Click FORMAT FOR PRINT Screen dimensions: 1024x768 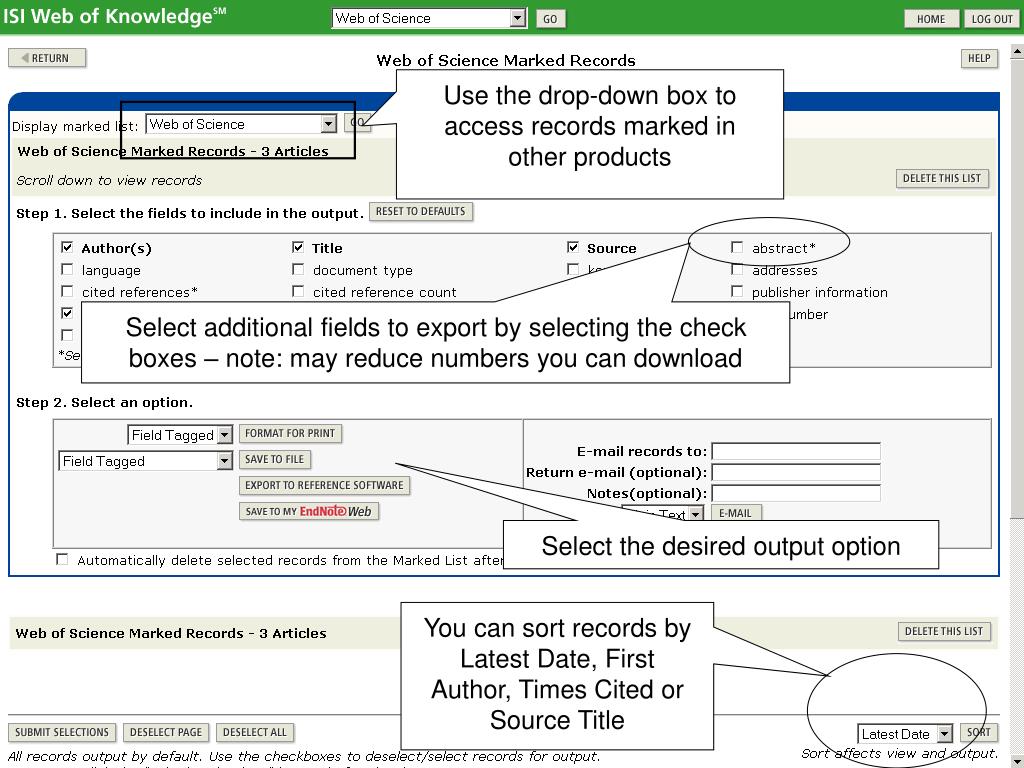[x=290, y=434]
